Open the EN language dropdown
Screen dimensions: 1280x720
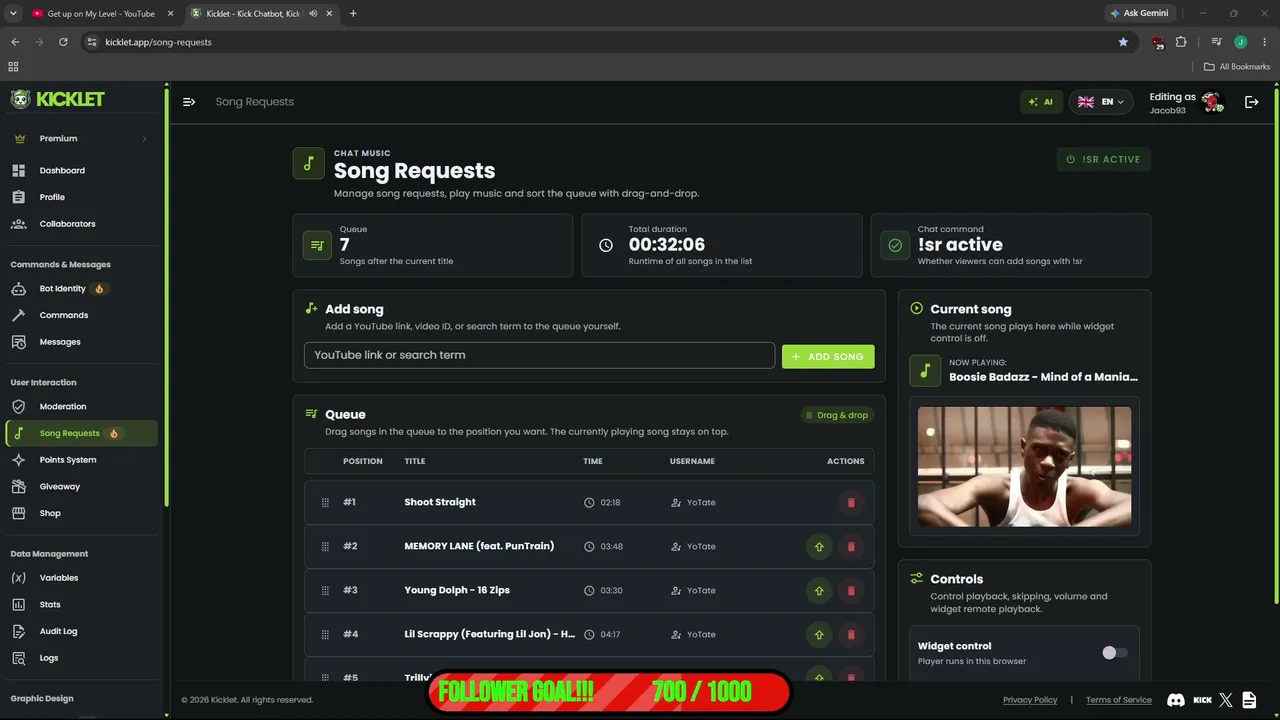1101,102
